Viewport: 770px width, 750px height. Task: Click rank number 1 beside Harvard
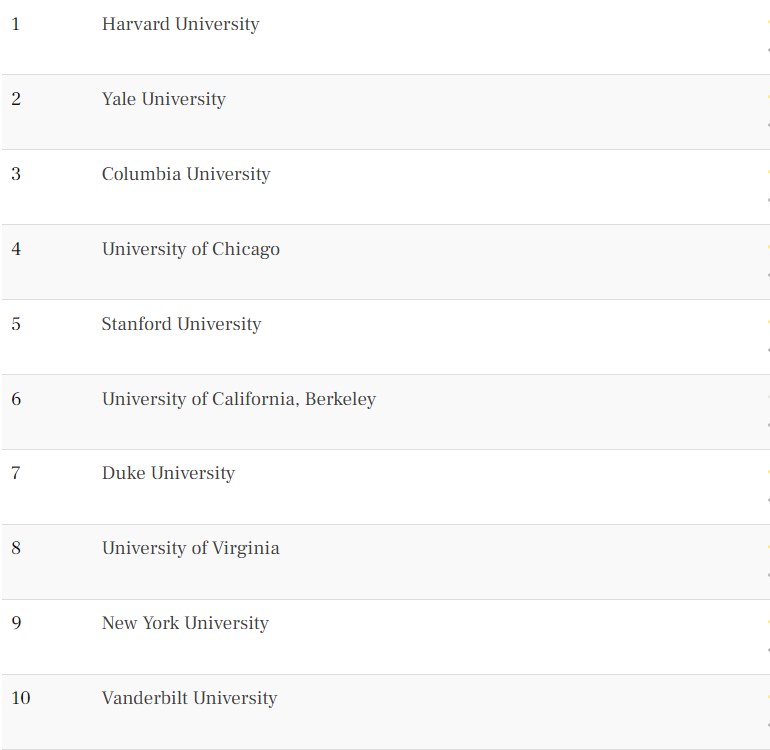click(16, 24)
